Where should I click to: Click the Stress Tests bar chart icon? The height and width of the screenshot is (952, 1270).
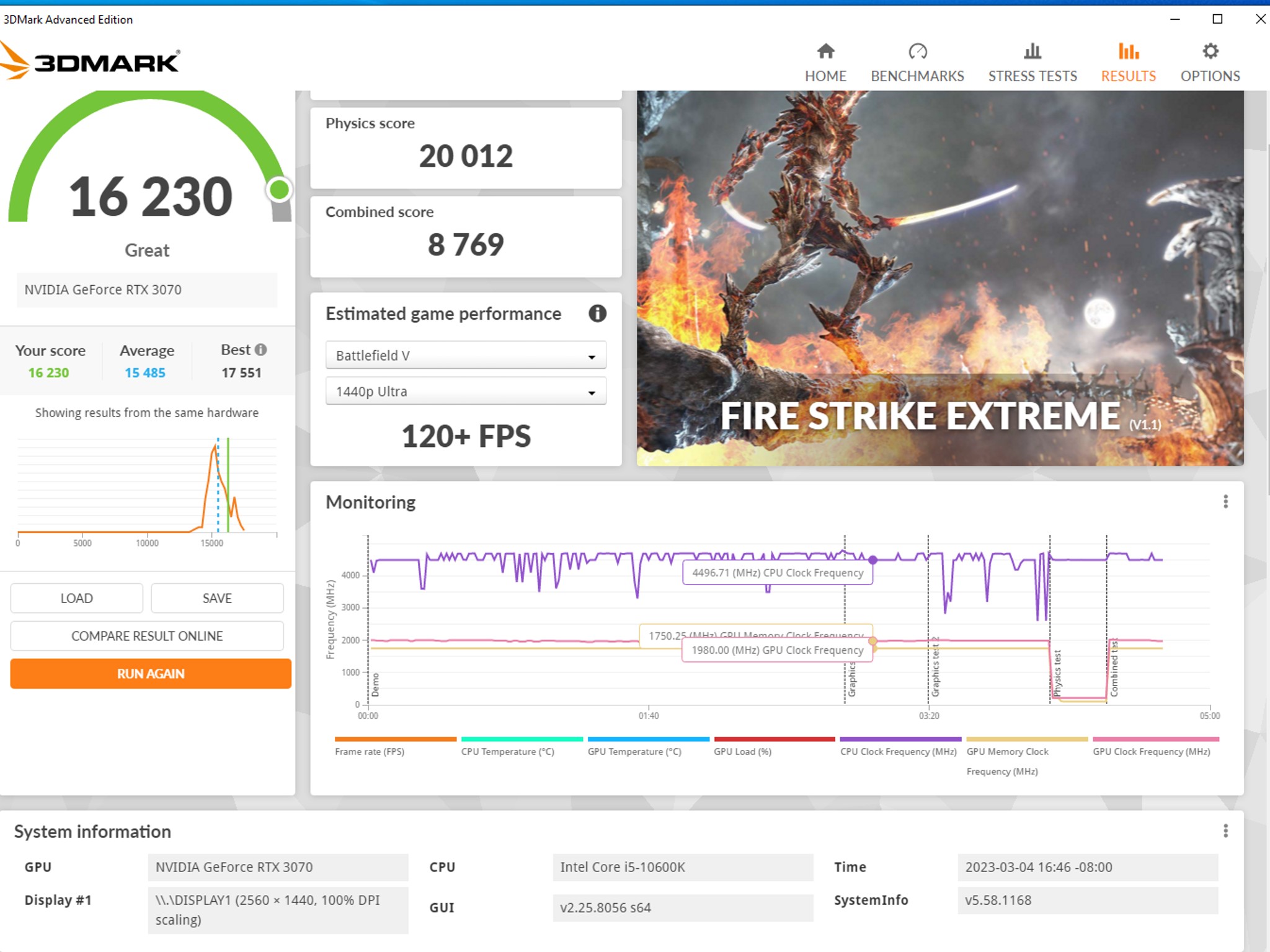coord(1032,51)
